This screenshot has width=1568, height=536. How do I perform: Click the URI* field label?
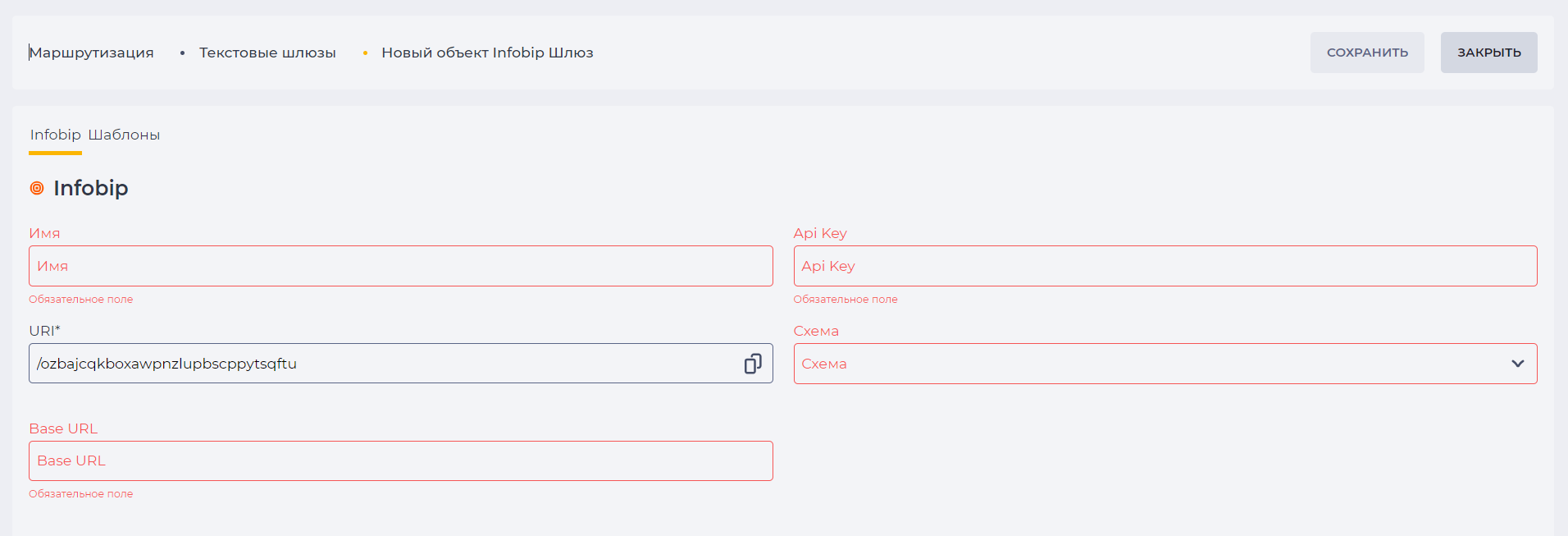point(45,331)
